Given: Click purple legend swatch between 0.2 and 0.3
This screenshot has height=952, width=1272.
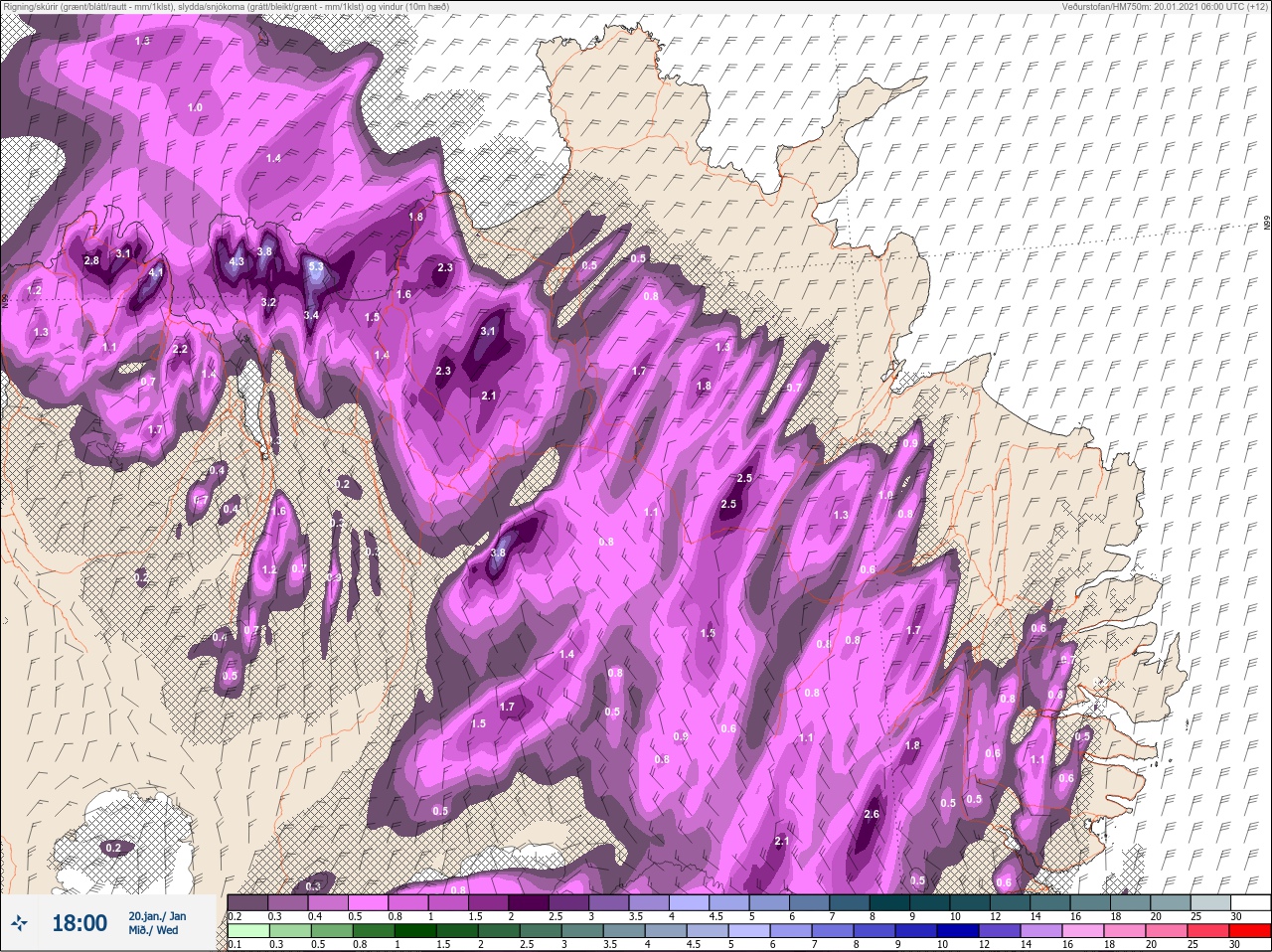Looking at the screenshot, I should [x=247, y=902].
